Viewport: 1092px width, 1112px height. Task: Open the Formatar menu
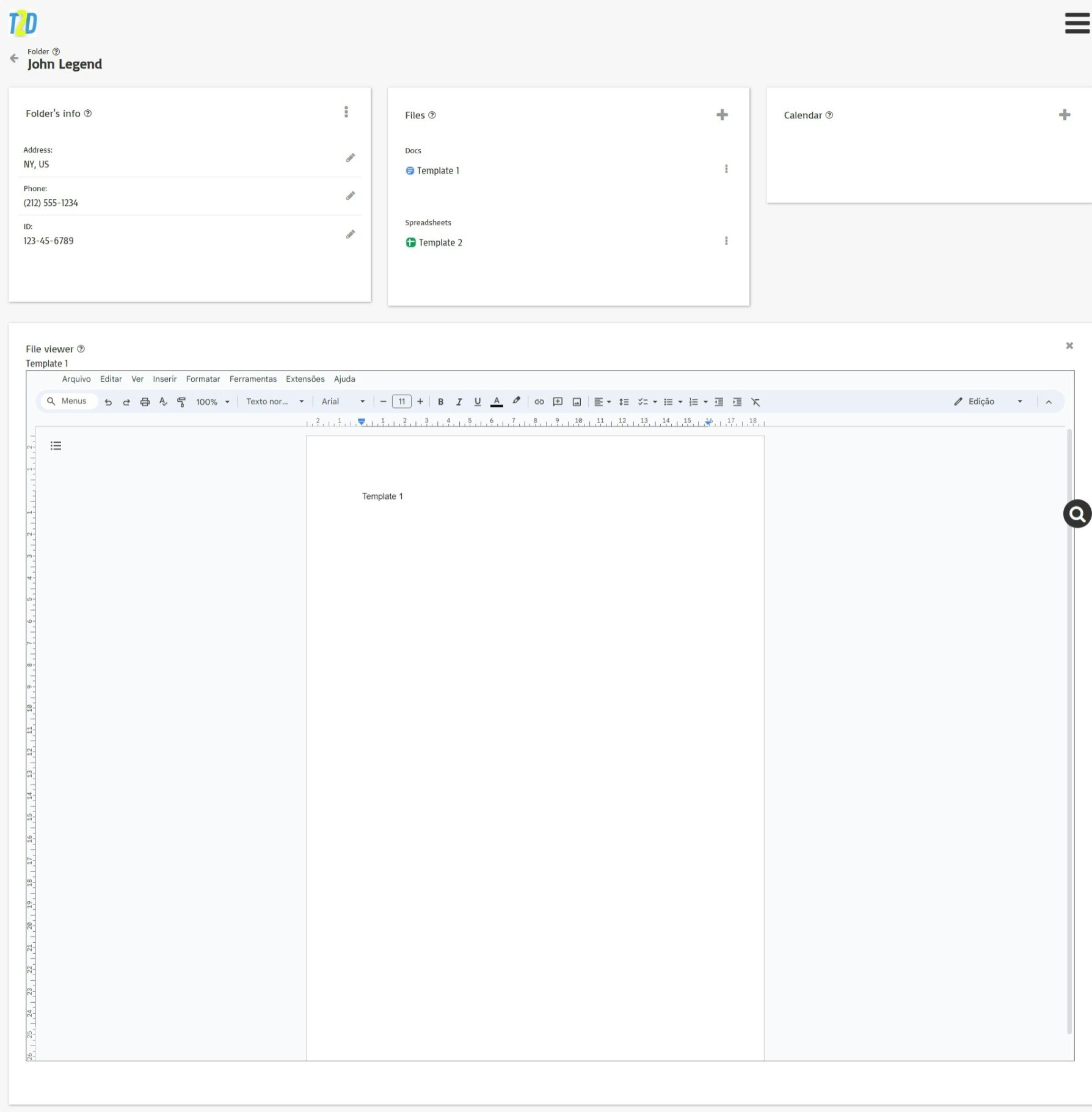tap(203, 379)
